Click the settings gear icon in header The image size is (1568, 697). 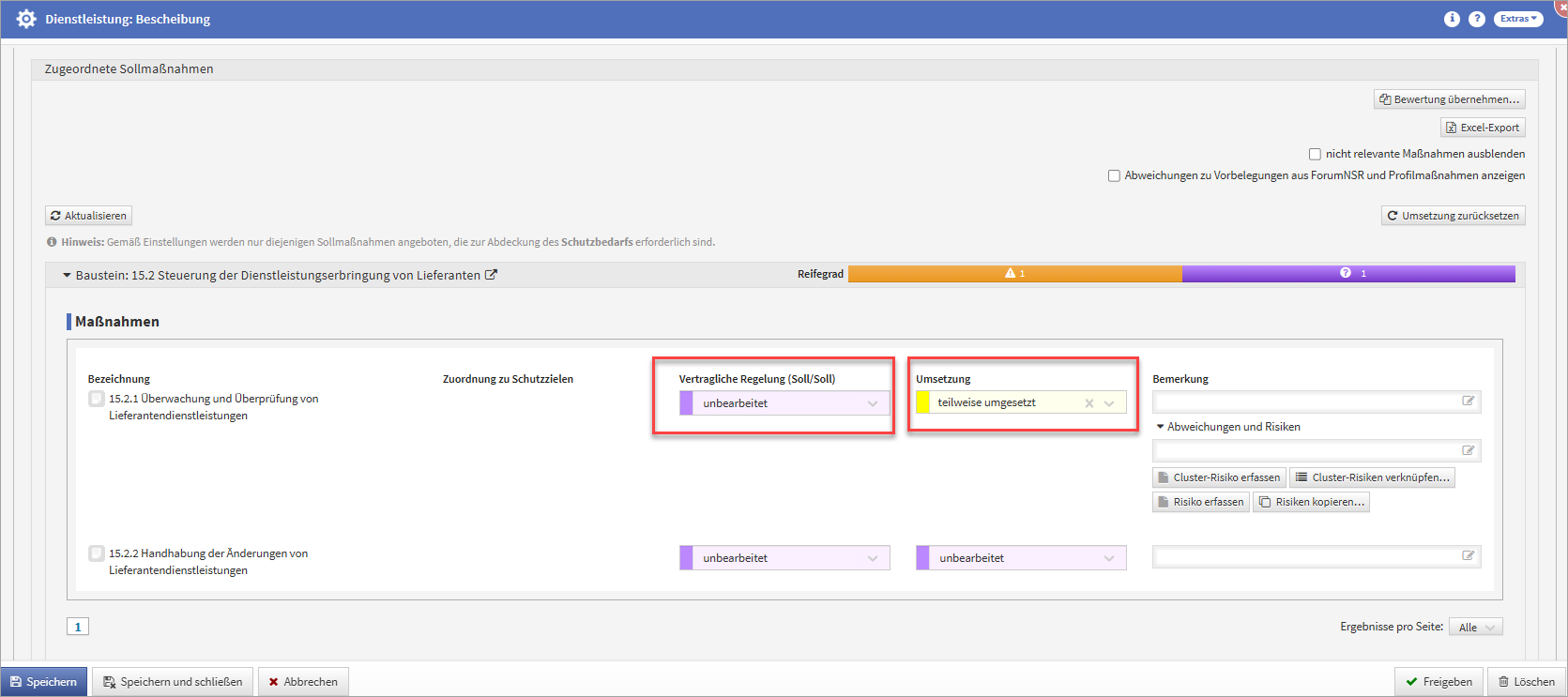[25, 19]
